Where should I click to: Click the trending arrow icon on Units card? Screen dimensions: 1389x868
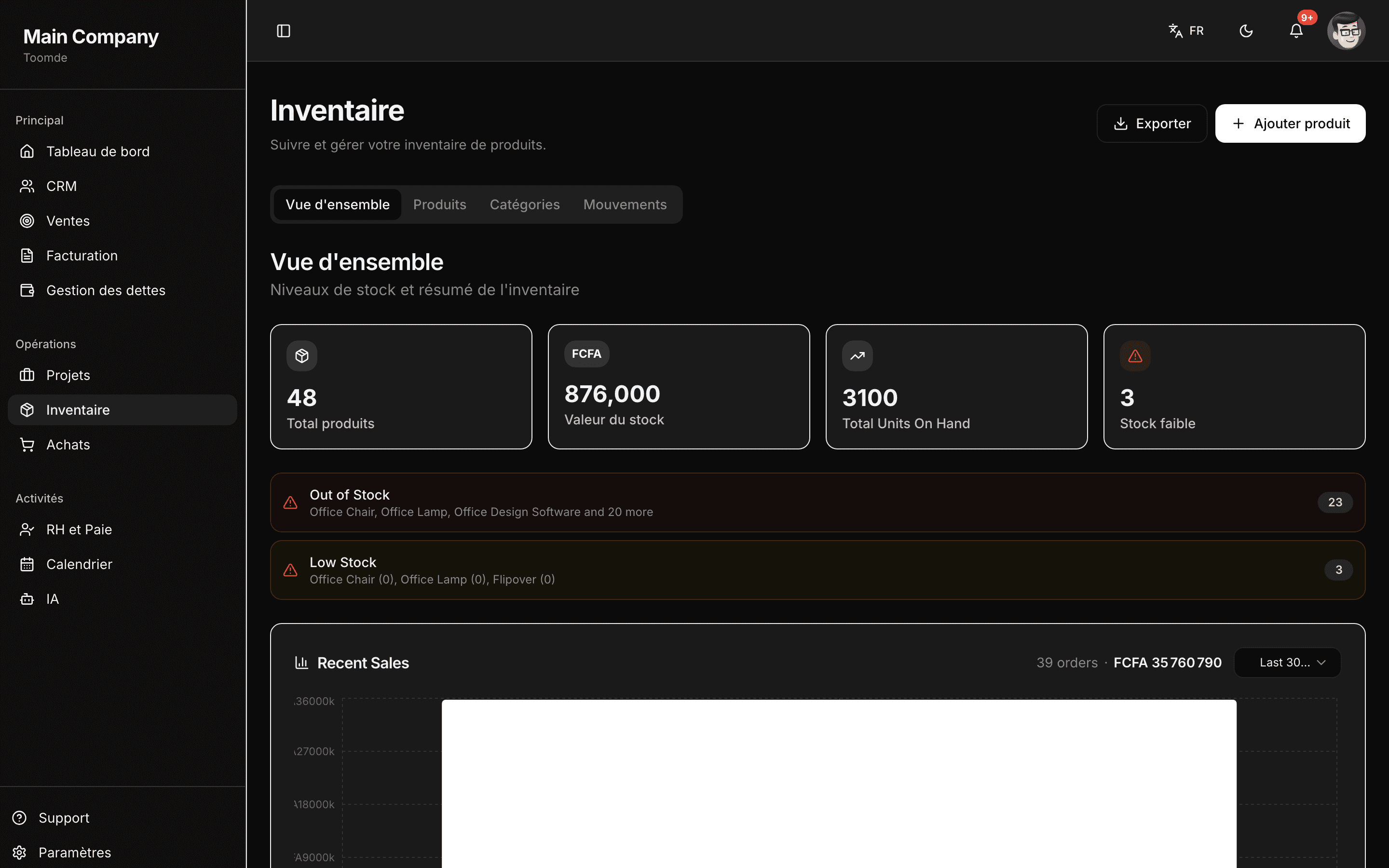pos(858,356)
